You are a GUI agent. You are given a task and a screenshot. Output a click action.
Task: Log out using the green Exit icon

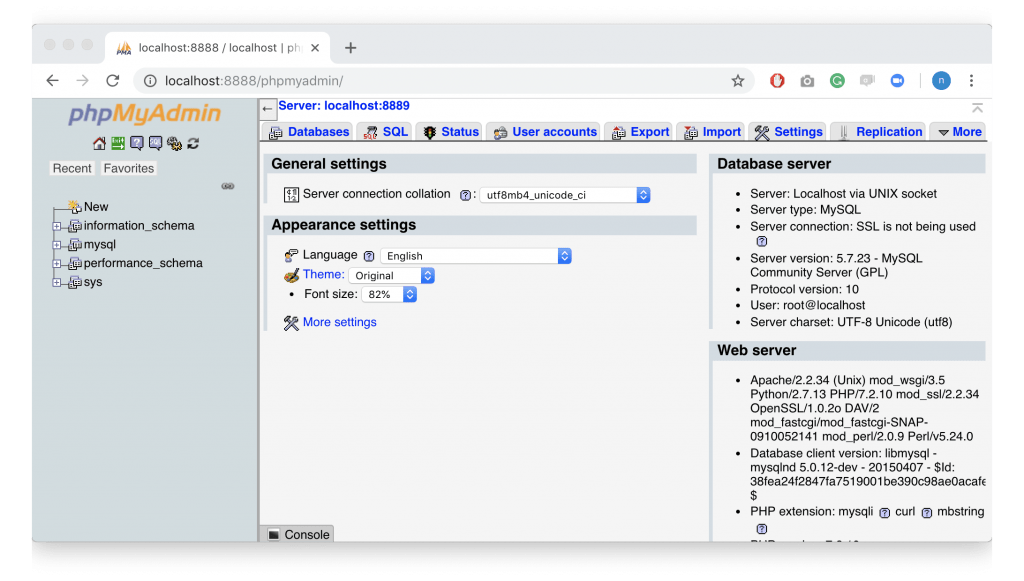[118, 143]
